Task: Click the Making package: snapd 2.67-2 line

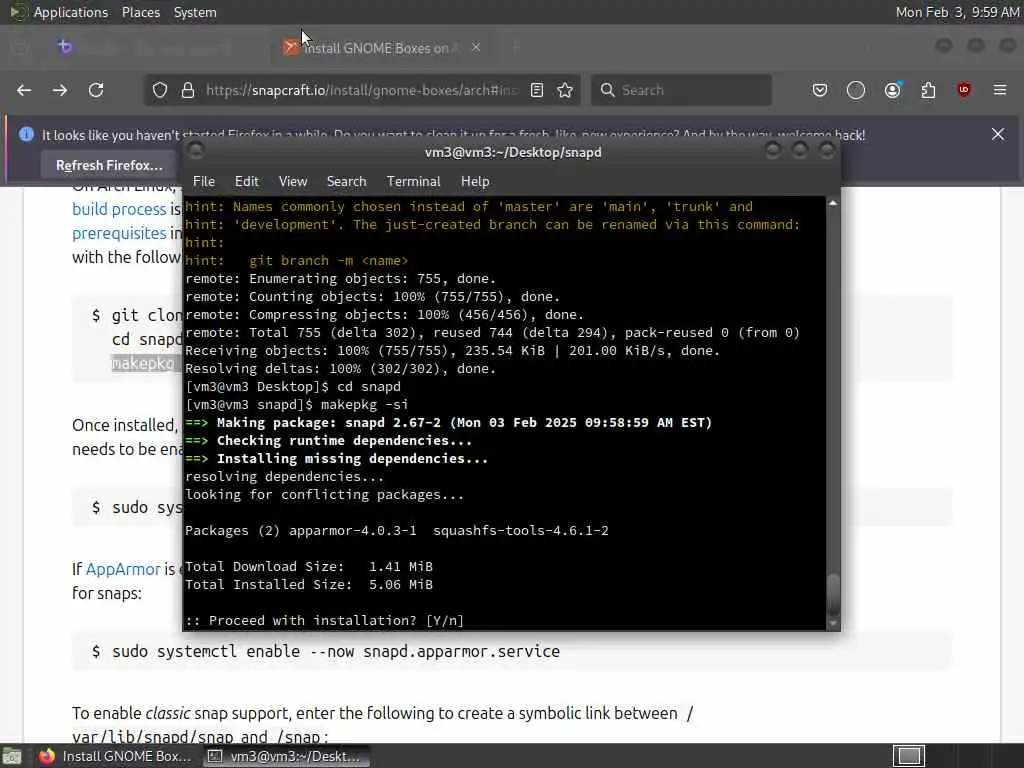Action: pos(449,423)
